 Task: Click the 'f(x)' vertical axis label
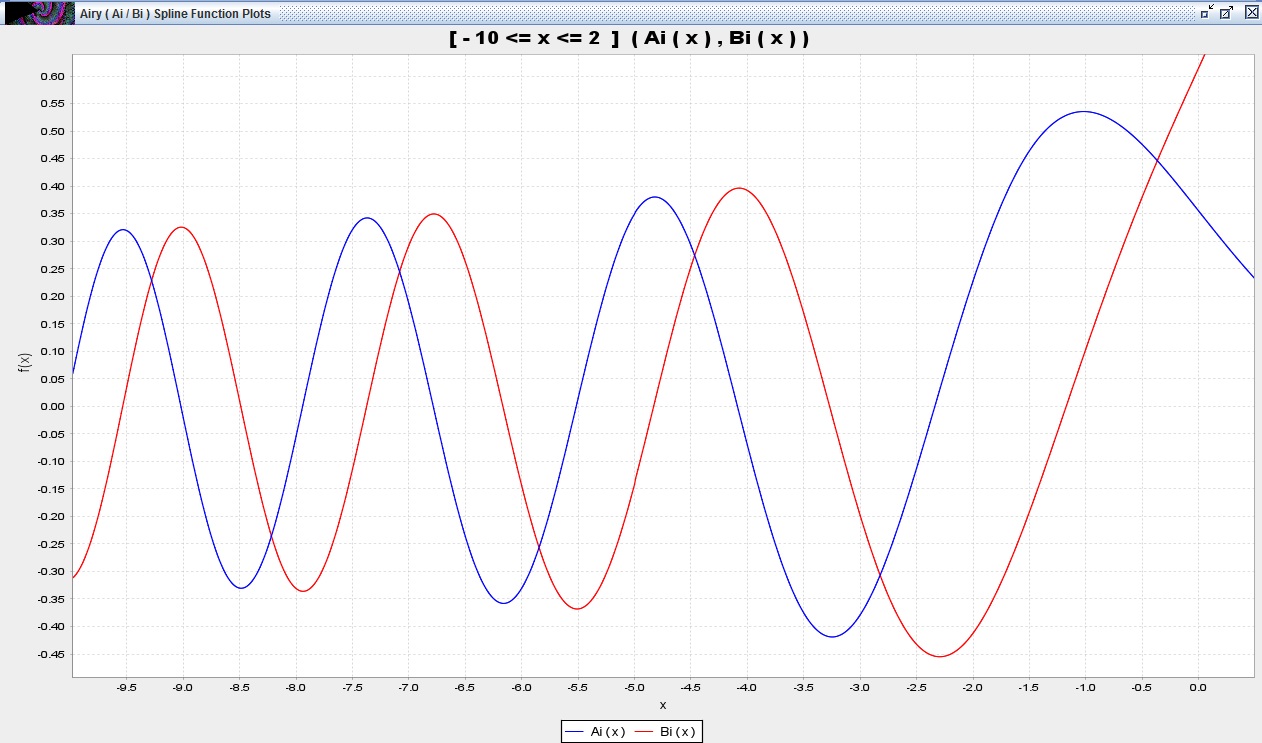[x=25, y=365]
